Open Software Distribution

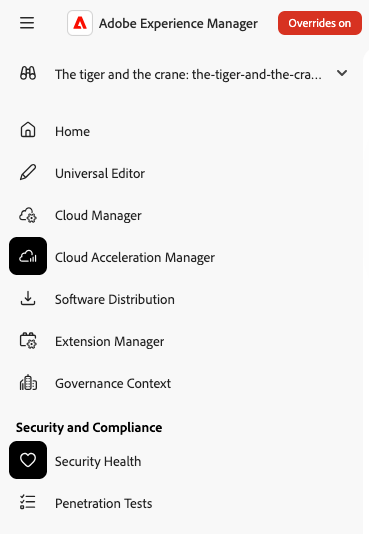pyautogui.click(x=115, y=299)
